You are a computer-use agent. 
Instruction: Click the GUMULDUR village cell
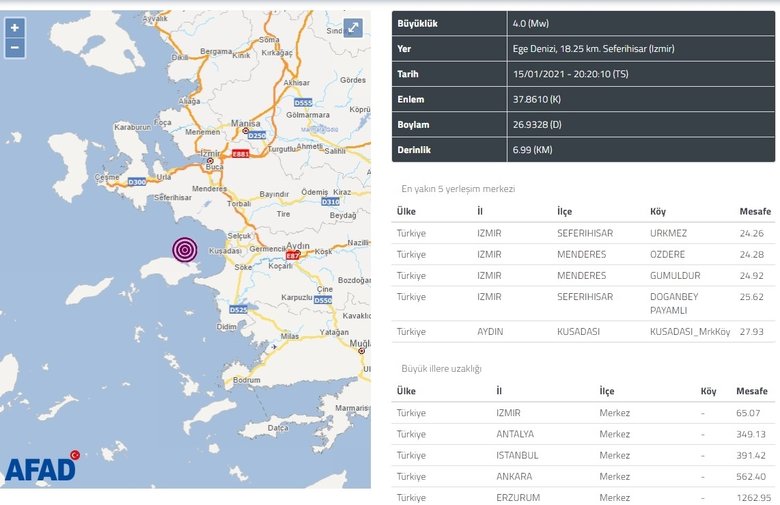pos(675,275)
